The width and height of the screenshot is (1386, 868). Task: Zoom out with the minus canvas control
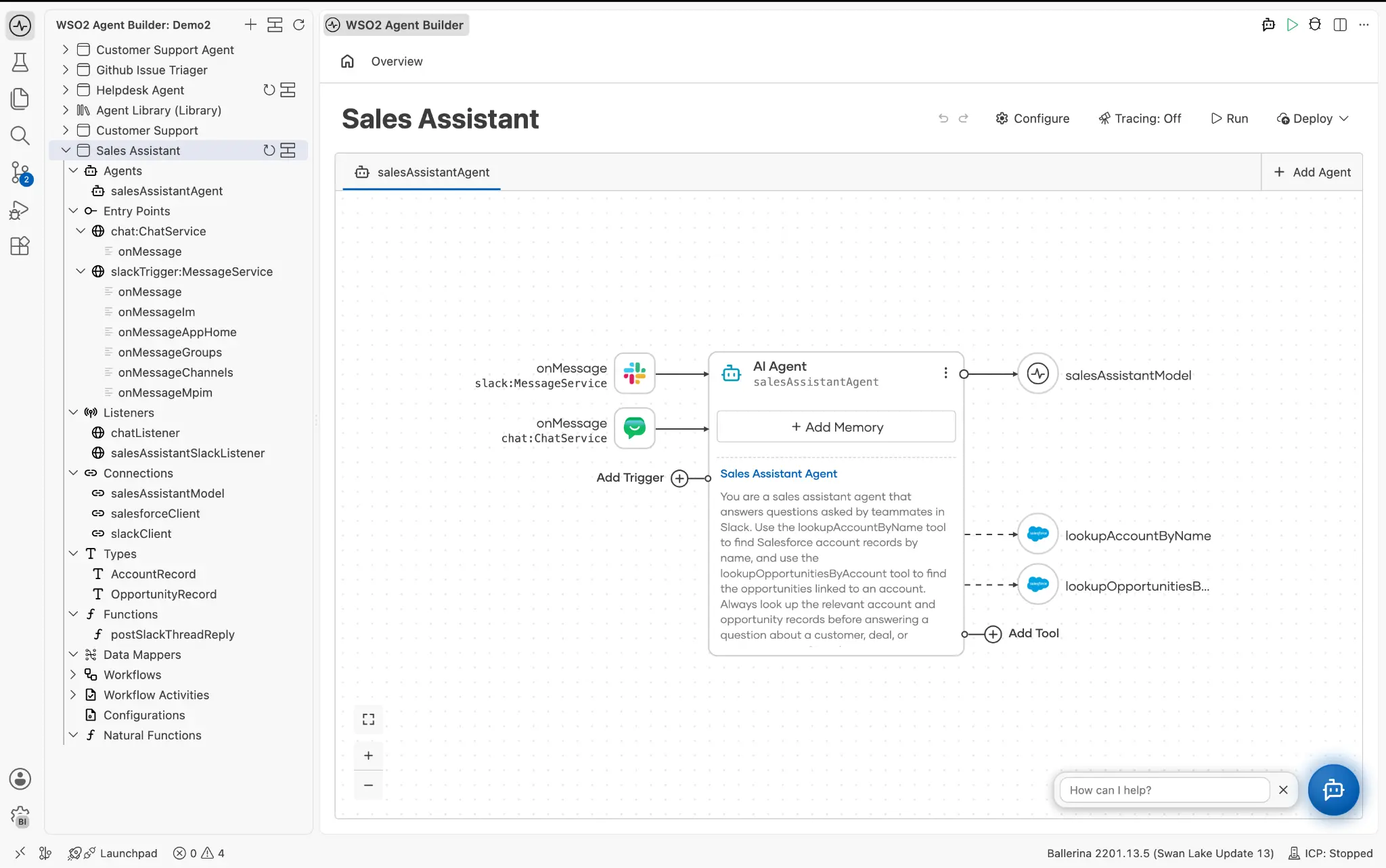click(x=368, y=785)
